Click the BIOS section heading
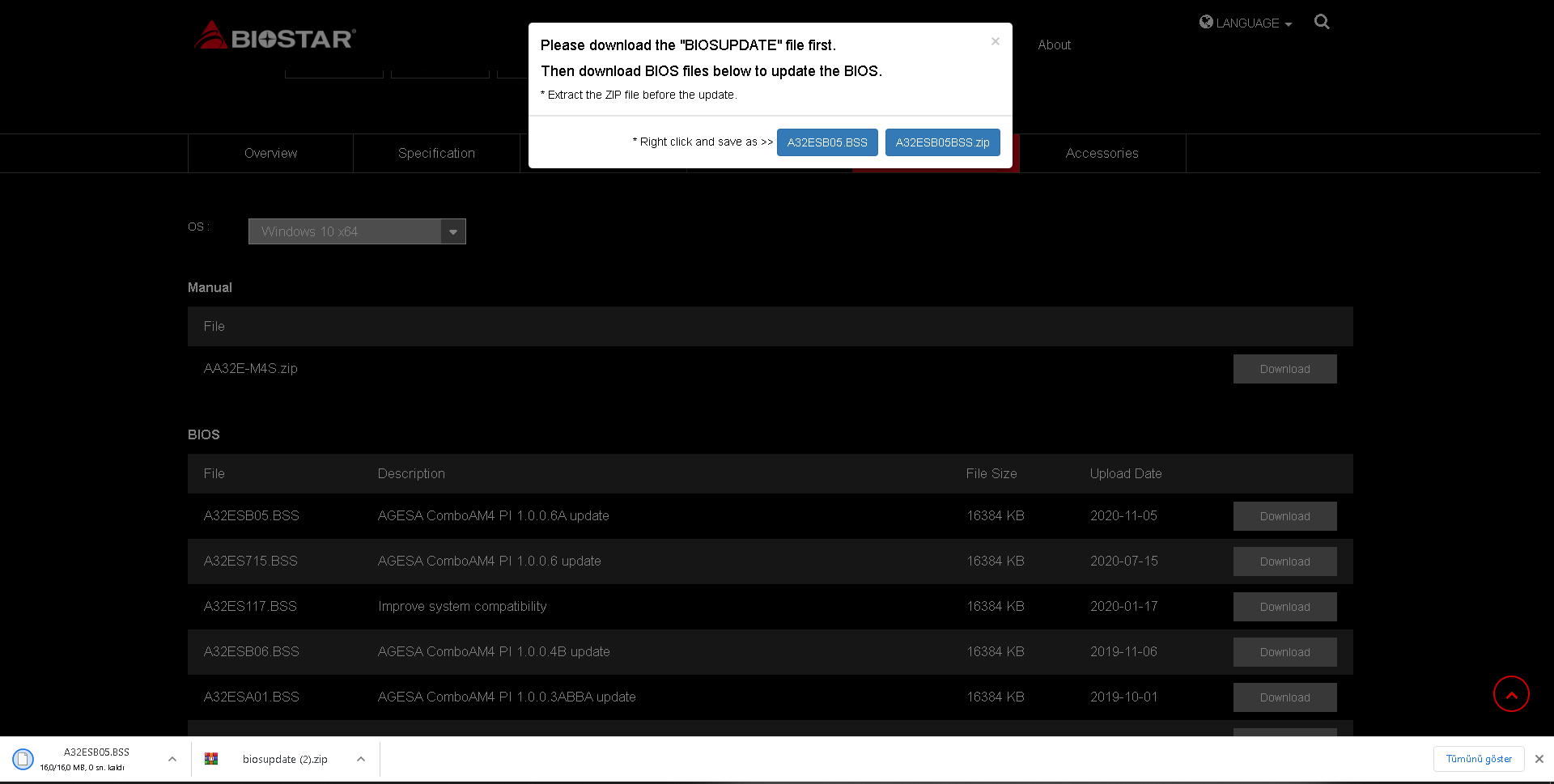1554x784 pixels. click(x=204, y=434)
